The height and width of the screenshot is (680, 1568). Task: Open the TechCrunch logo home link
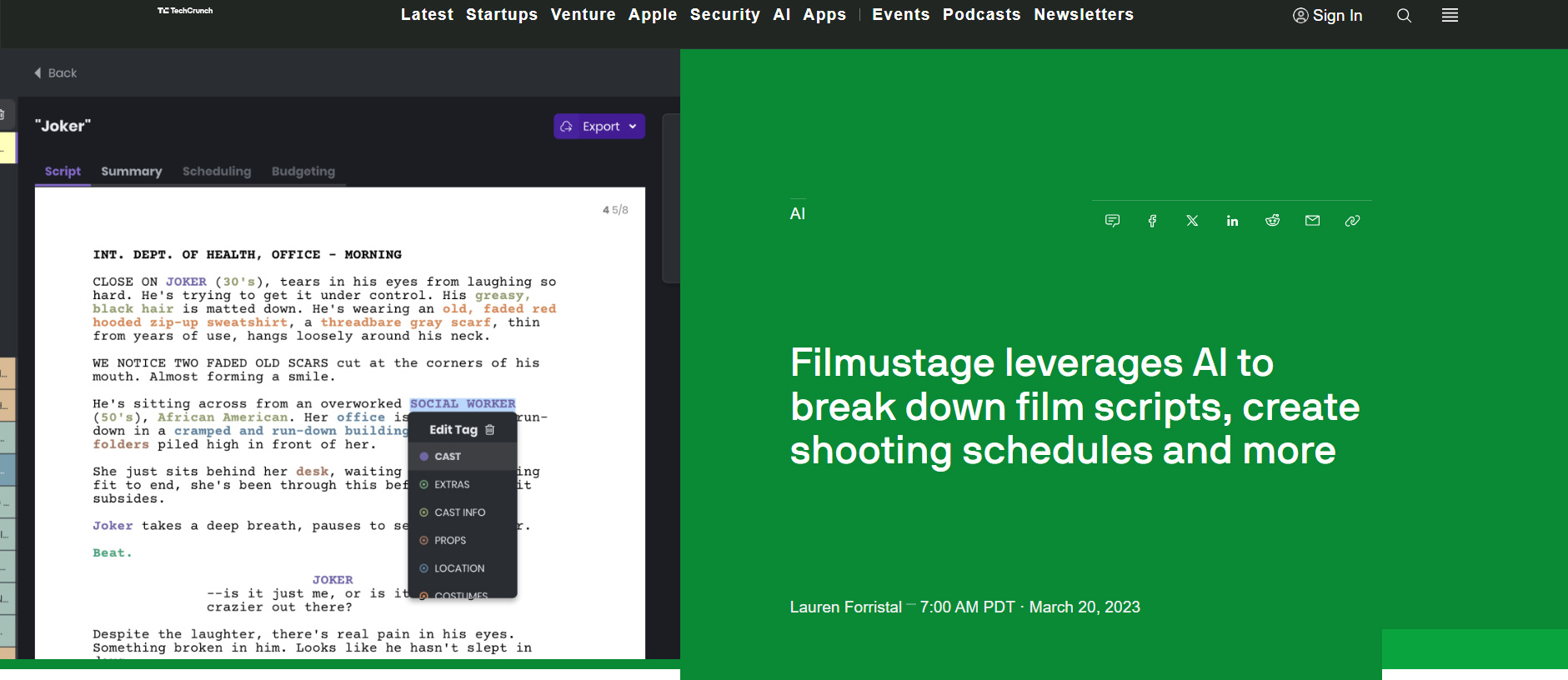click(185, 11)
